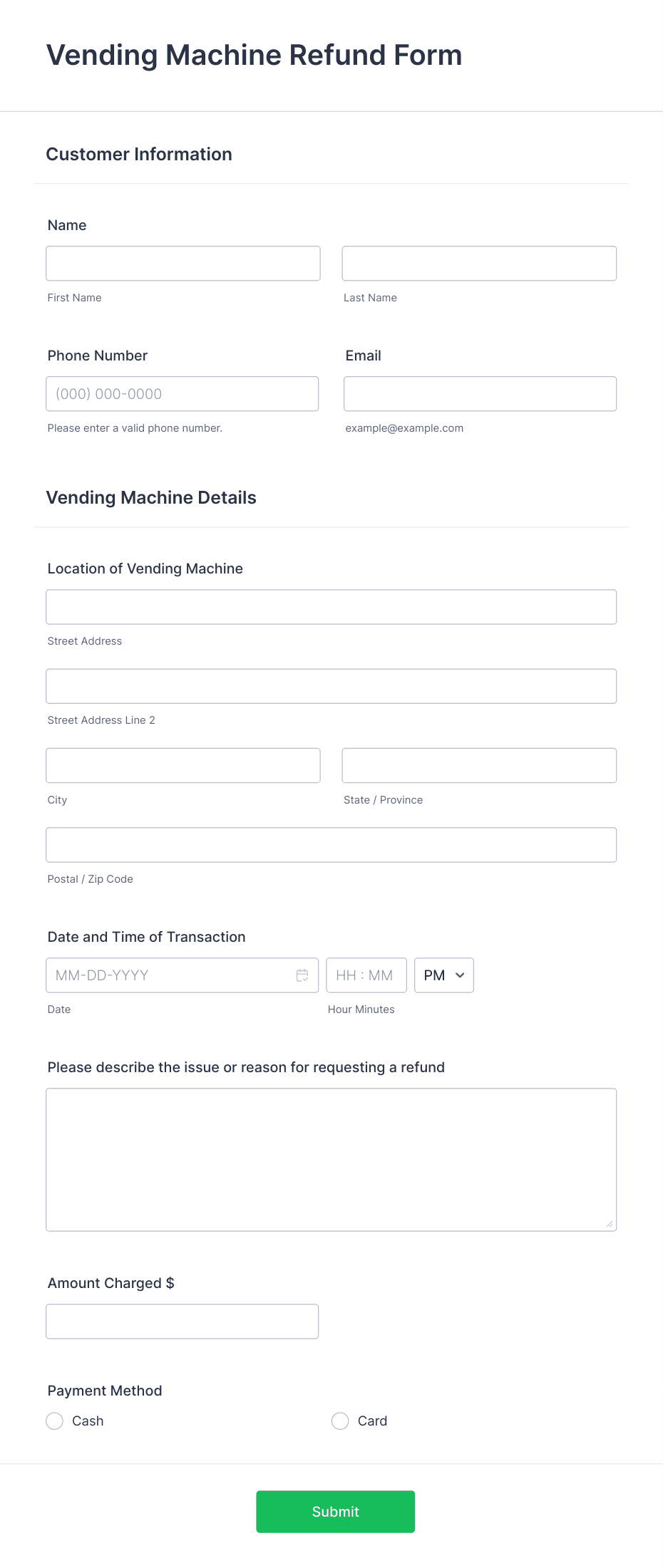Open the AM/PM dropdown
Screen dimensions: 663x1568
[443, 975]
